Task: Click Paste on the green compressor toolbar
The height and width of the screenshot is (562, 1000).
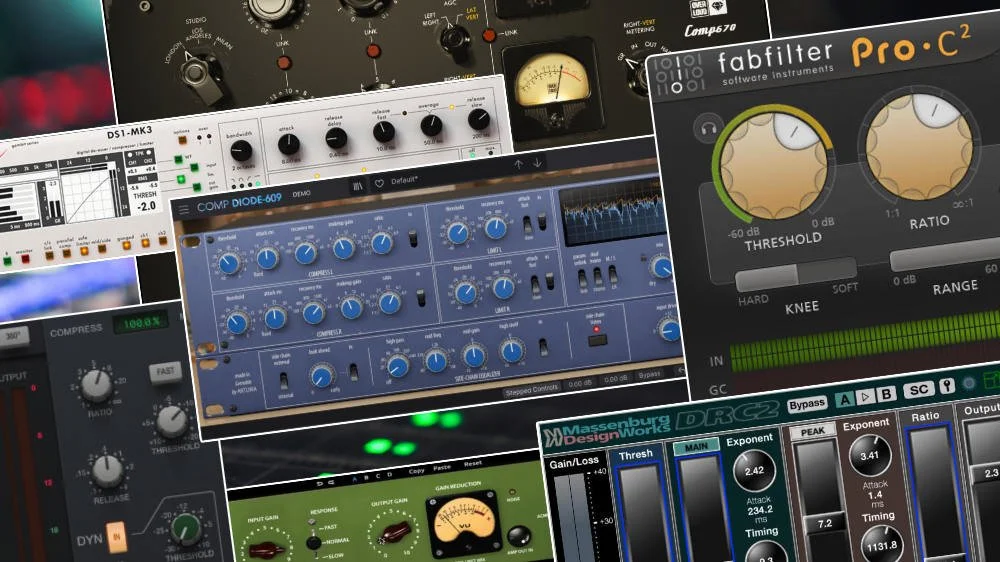Action: pos(442,468)
